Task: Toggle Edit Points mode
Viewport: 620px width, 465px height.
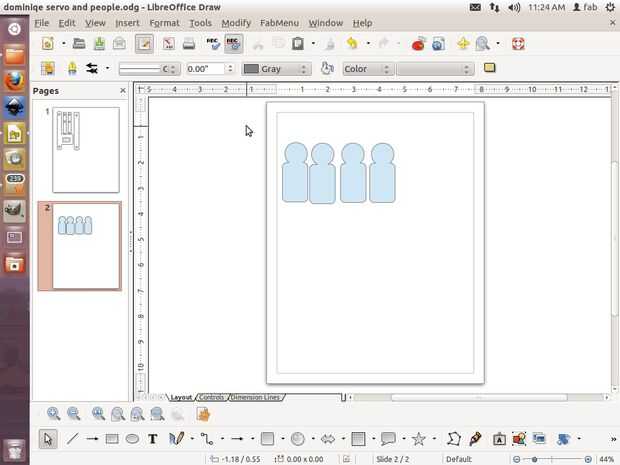Action: (454, 439)
